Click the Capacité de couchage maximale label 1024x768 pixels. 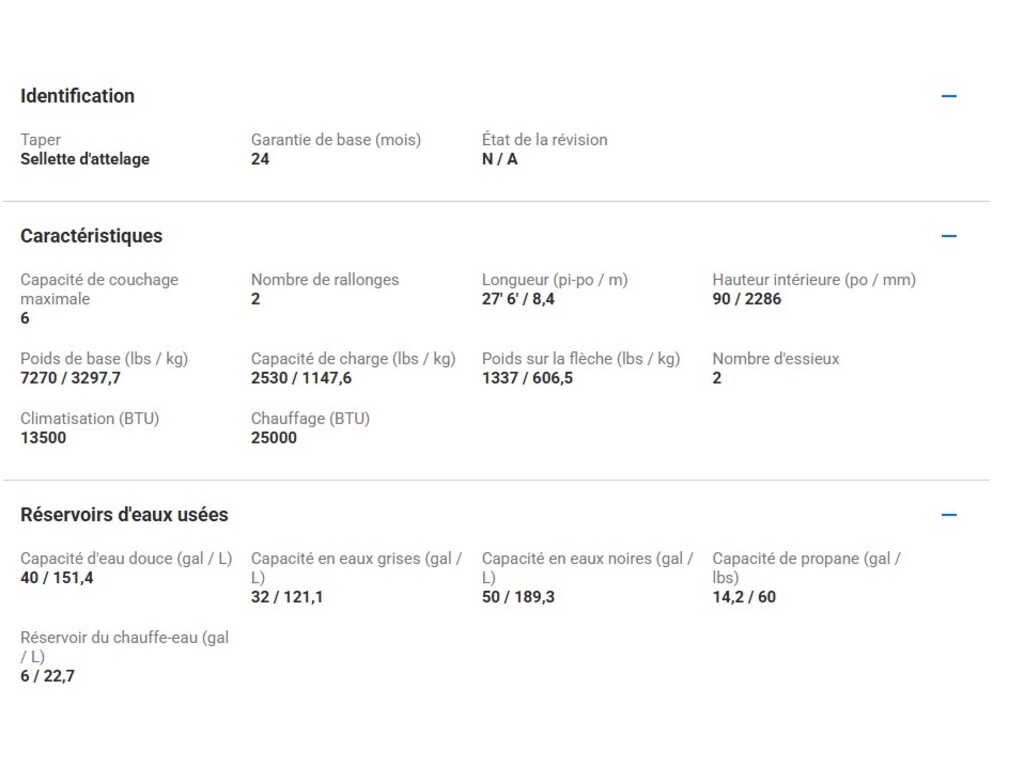(x=99, y=289)
